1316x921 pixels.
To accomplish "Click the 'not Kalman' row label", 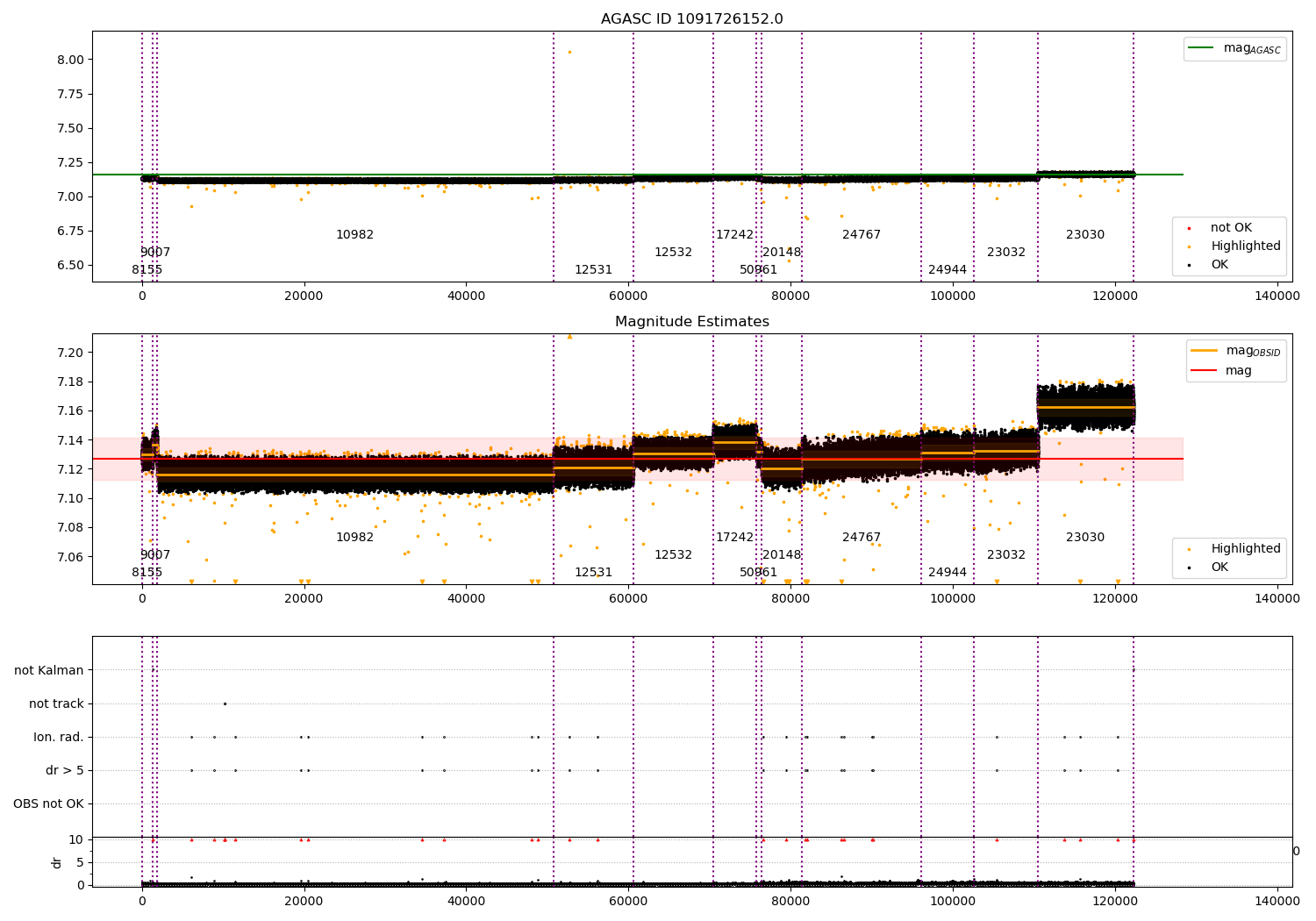I will (49, 670).
